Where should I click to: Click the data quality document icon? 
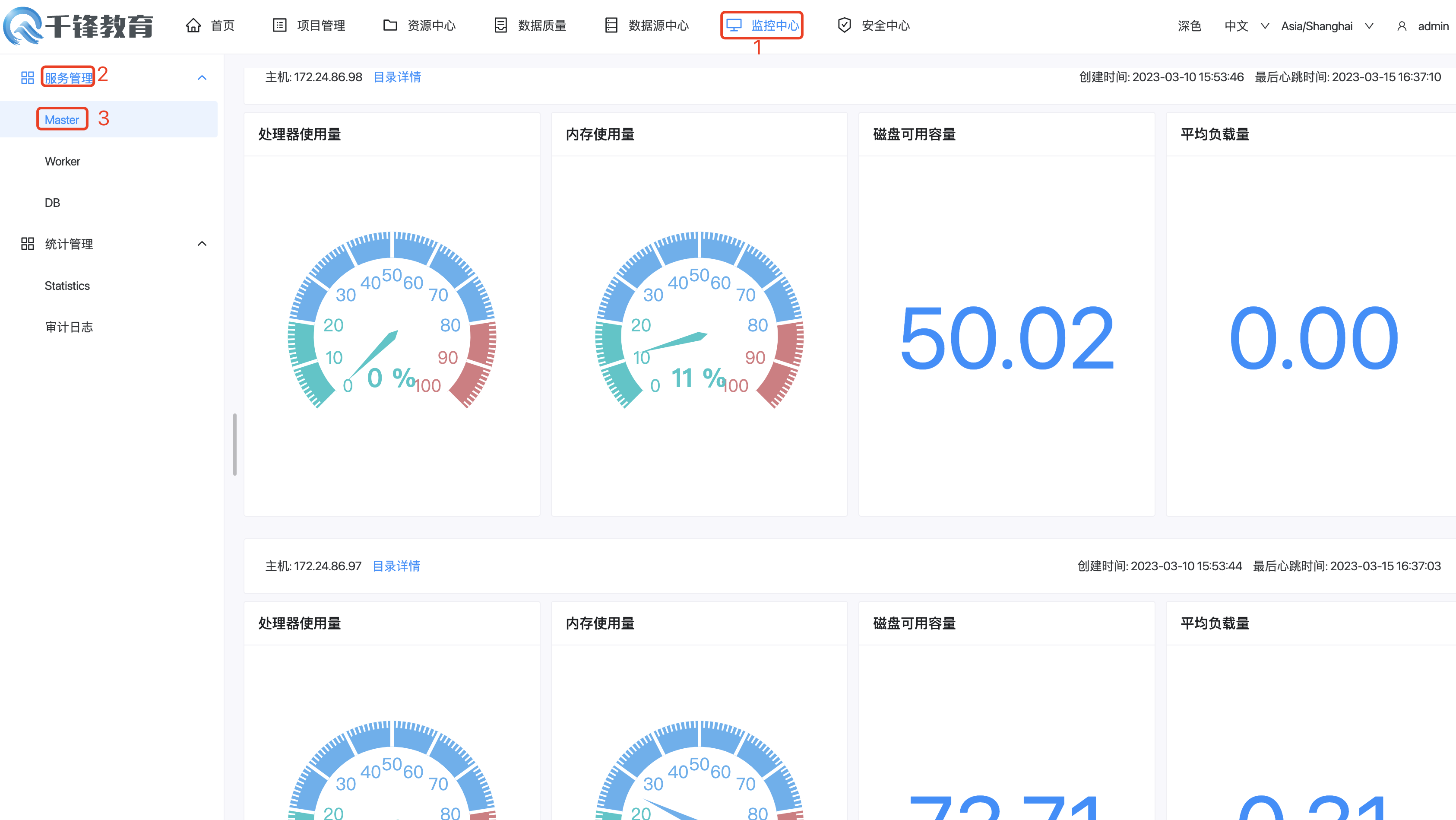[500, 25]
